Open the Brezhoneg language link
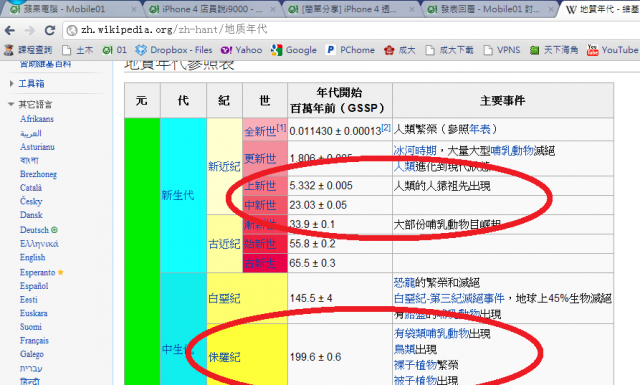Image resolution: width=640 pixels, height=385 pixels. tap(38, 174)
